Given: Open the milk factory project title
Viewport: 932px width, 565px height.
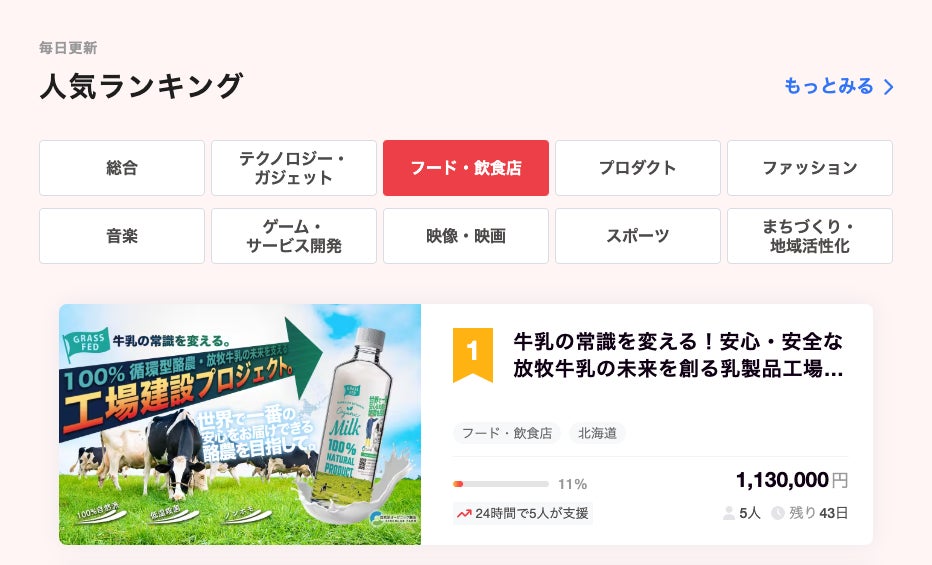Looking at the screenshot, I should [678, 355].
